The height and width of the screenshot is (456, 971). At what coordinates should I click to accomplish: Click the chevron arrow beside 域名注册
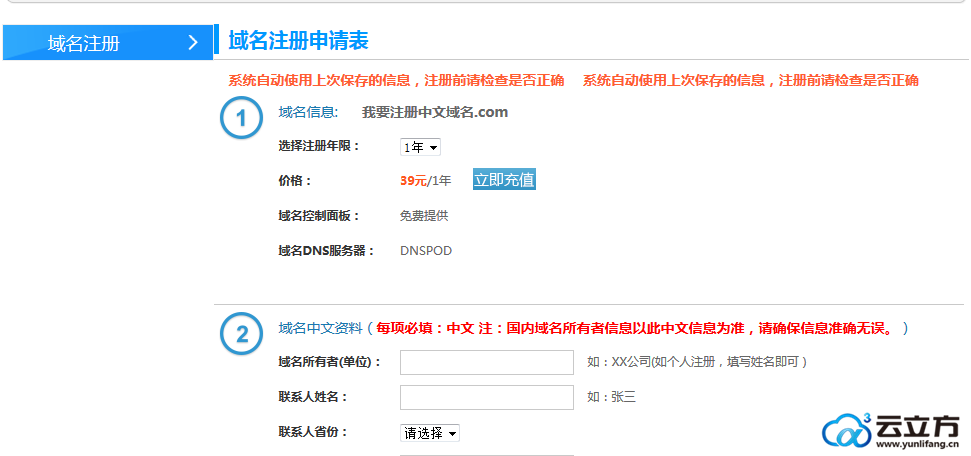(x=193, y=43)
